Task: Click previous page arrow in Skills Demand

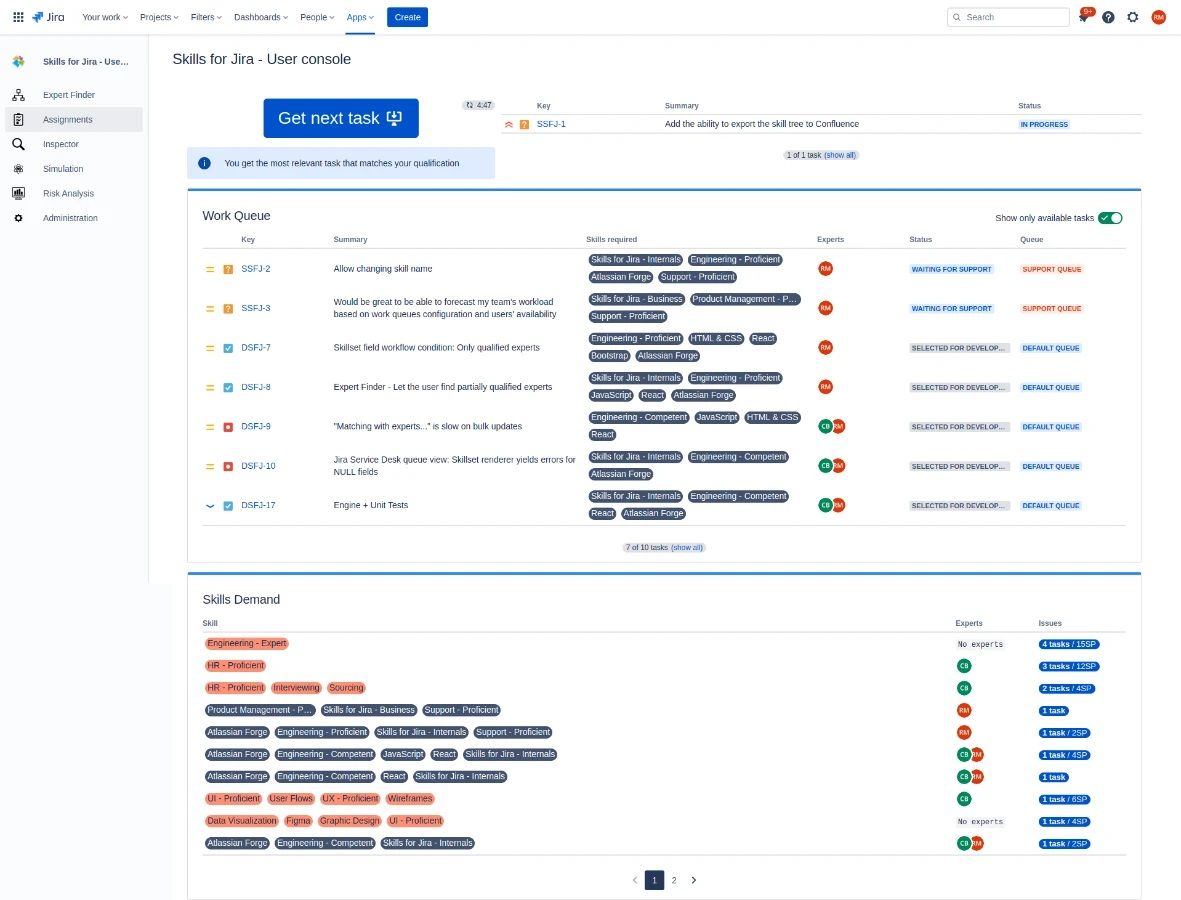Action: pos(635,880)
